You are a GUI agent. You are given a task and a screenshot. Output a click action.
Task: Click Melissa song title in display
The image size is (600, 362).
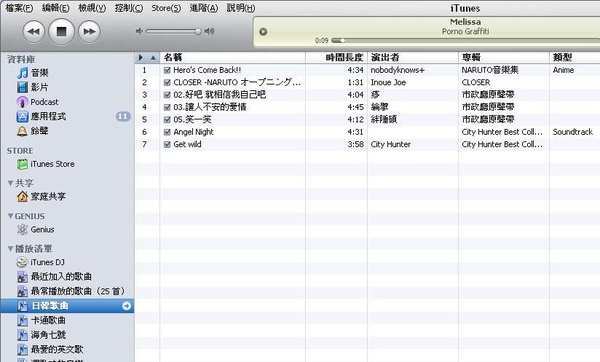click(465, 22)
